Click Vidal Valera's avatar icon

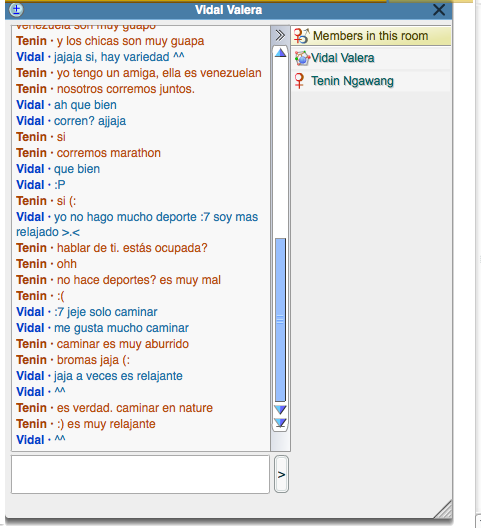pos(302,58)
